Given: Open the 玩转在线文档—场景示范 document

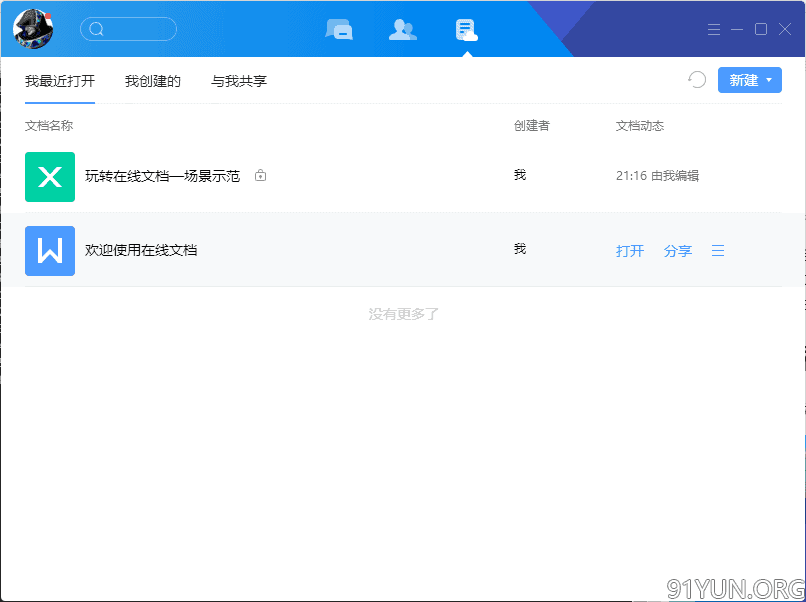Looking at the screenshot, I should [x=162, y=176].
